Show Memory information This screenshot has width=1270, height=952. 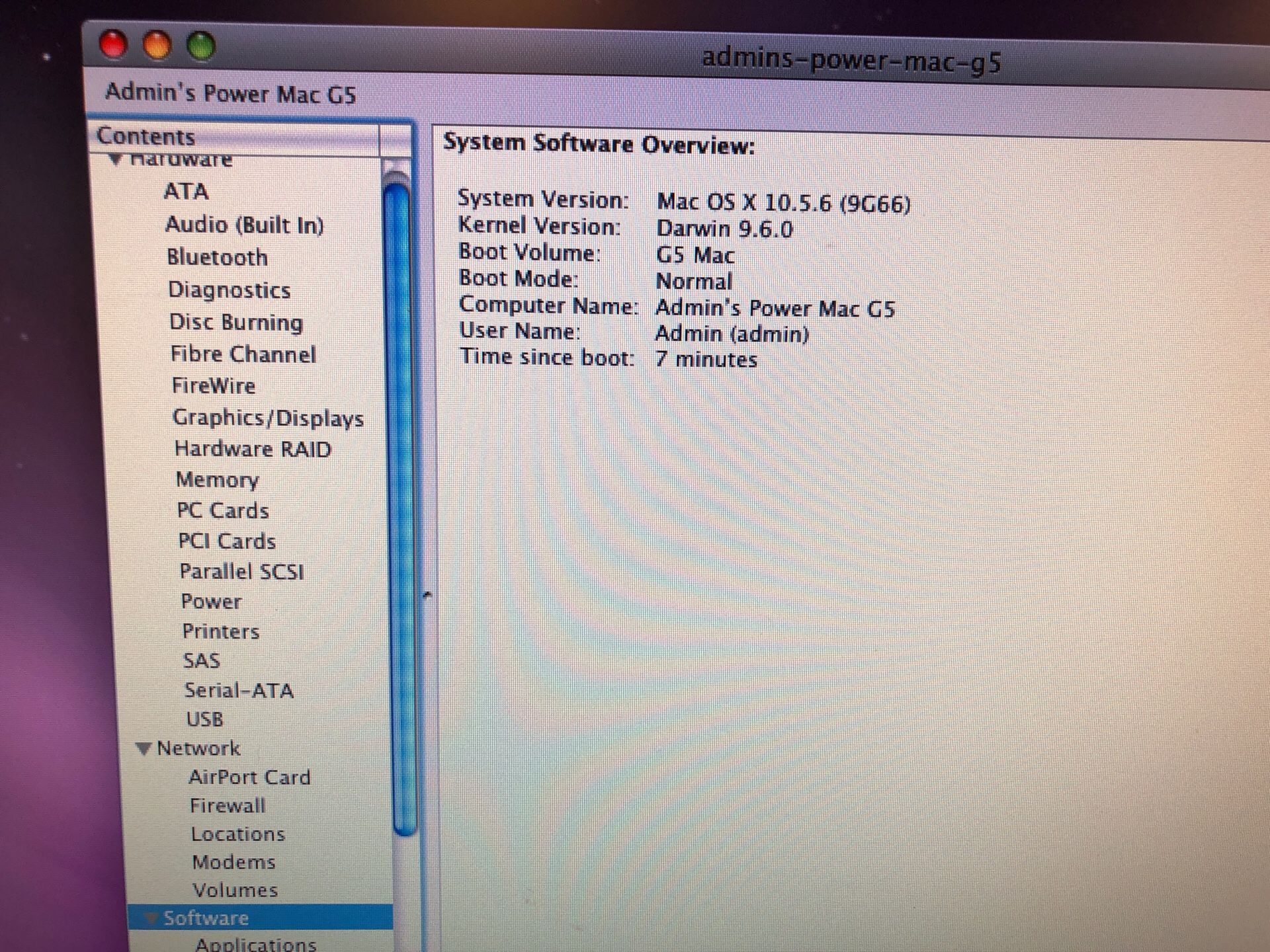(217, 480)
